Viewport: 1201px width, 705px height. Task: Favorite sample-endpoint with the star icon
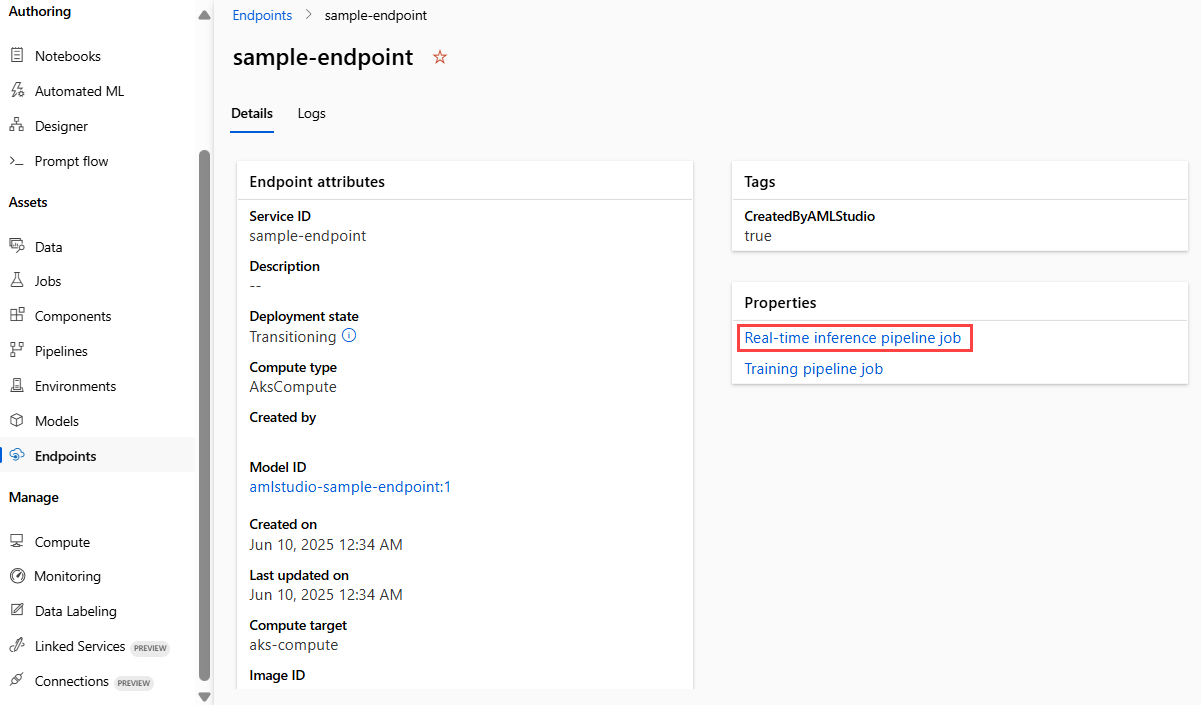tap(440, 58)
